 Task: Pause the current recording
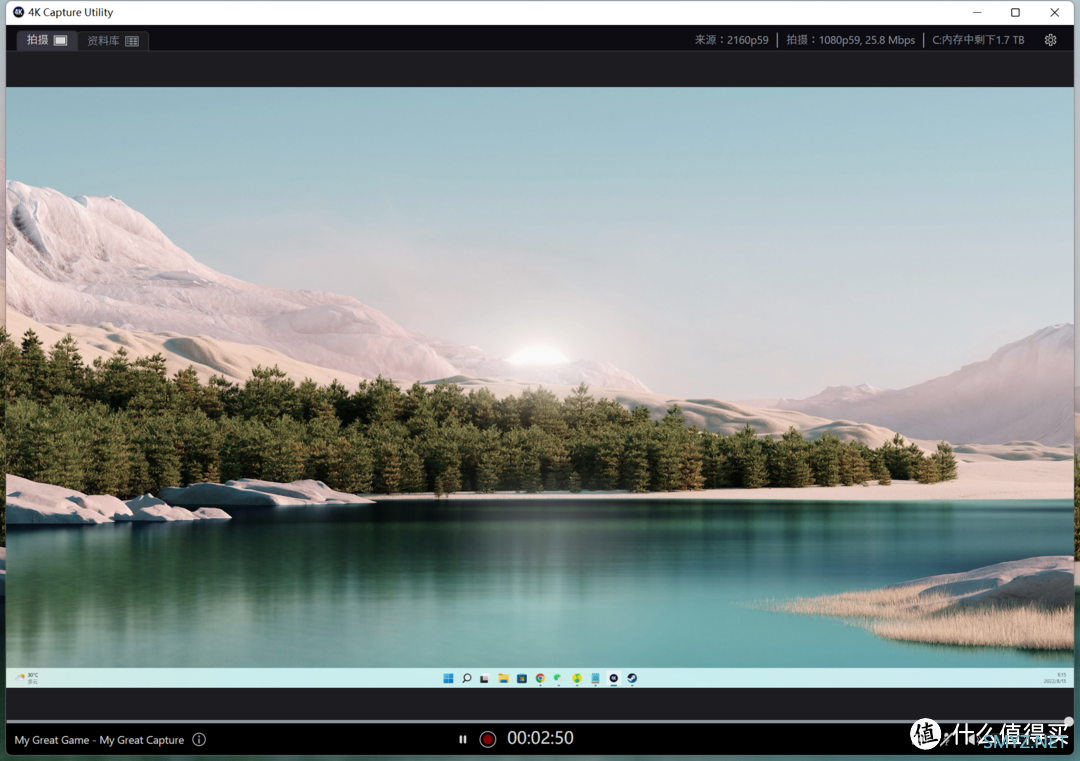coord(462,739)
